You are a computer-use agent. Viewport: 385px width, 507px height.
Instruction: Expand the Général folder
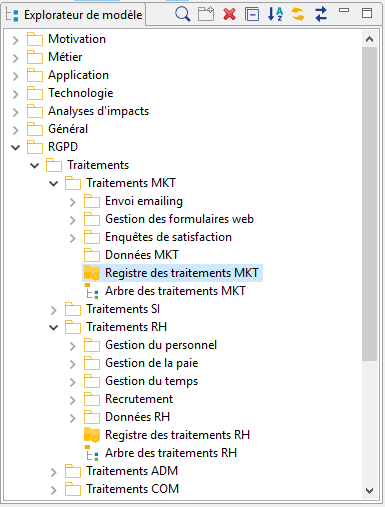15,130
